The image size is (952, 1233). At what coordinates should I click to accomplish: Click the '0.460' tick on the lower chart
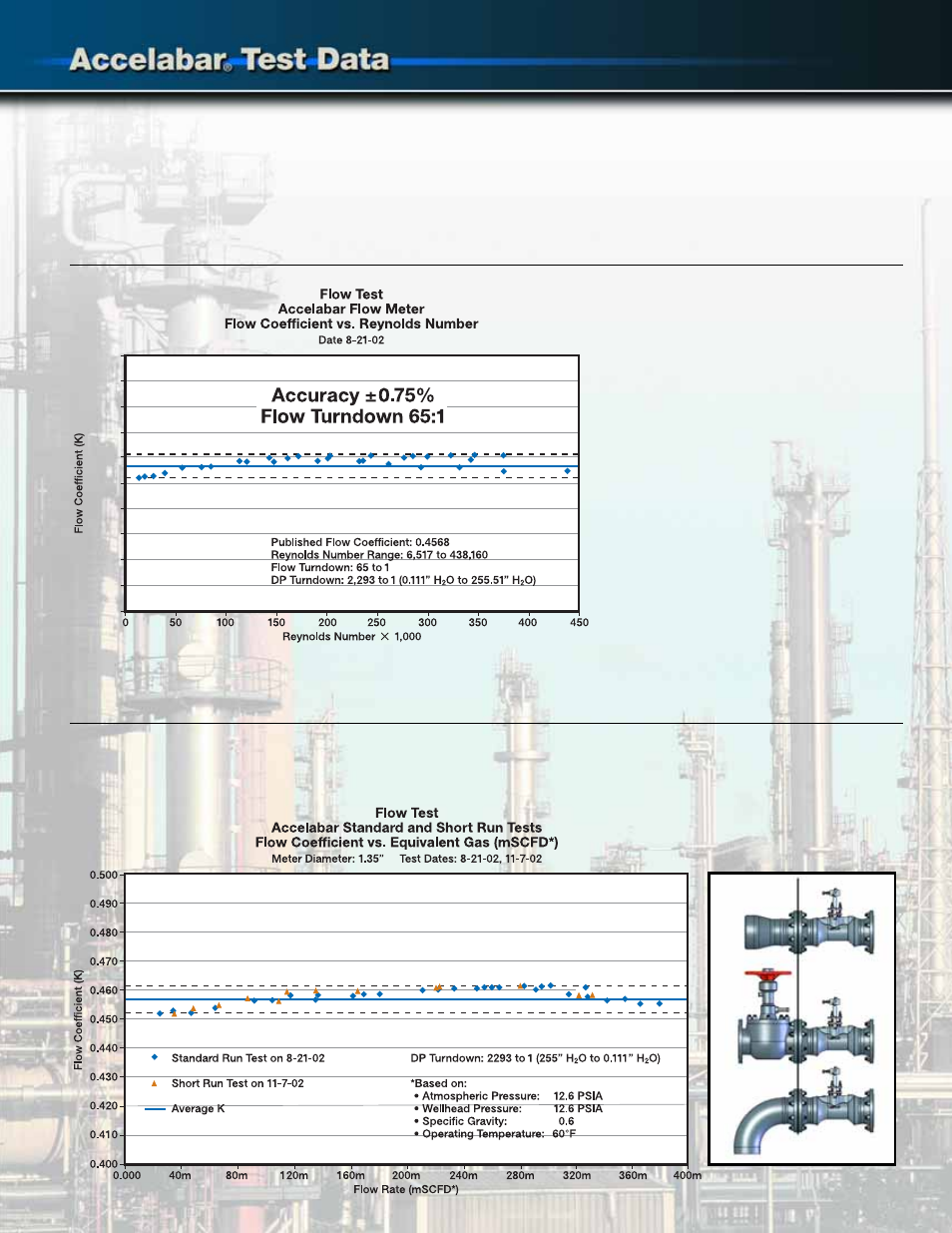point(104,990)
